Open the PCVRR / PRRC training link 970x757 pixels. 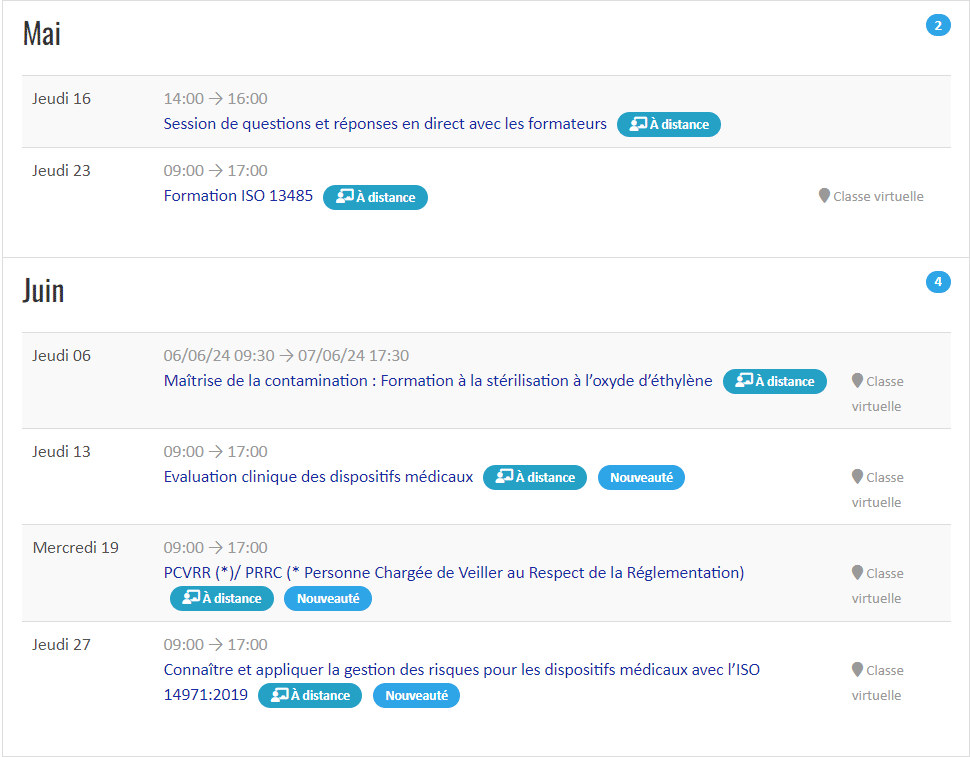454,573
